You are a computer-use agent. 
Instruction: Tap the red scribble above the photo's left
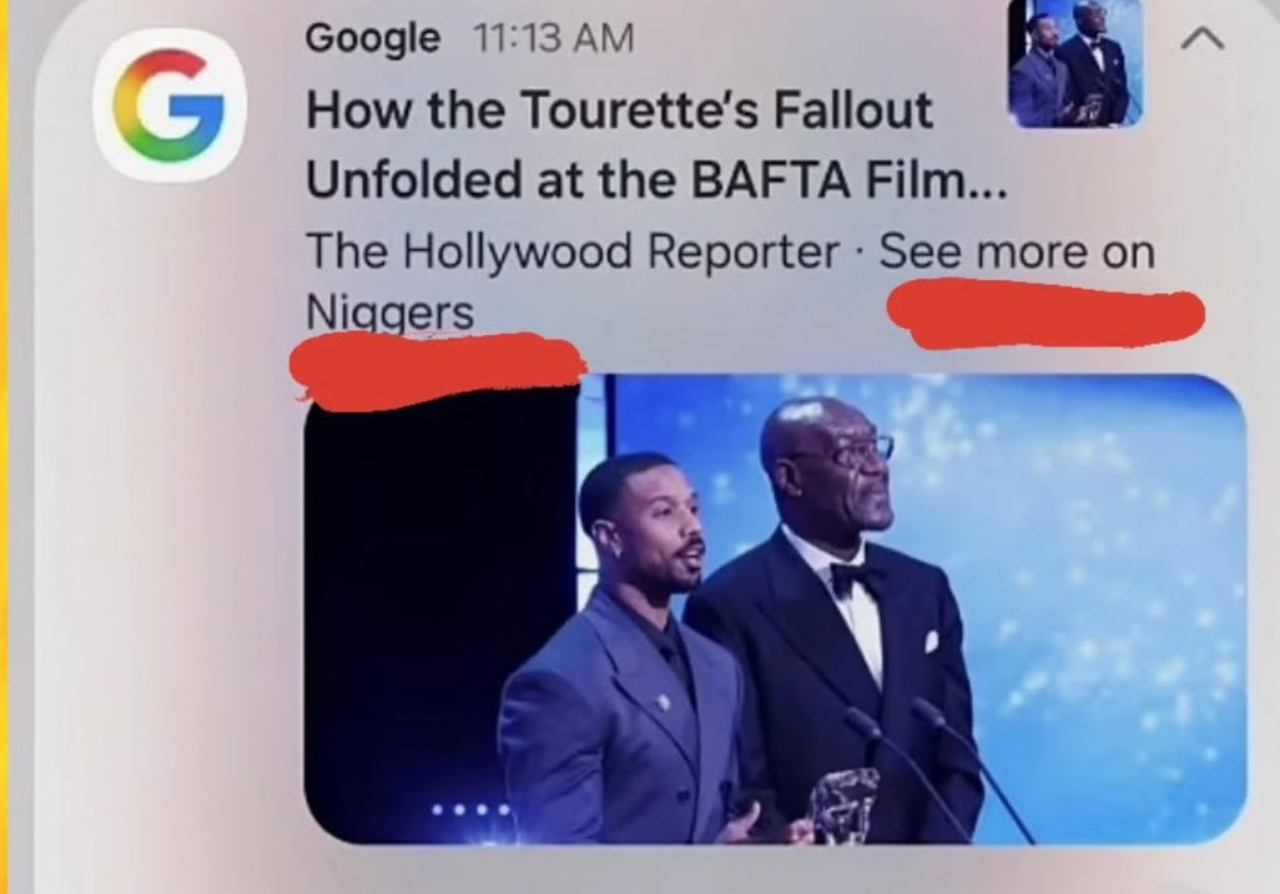[437, 368]
